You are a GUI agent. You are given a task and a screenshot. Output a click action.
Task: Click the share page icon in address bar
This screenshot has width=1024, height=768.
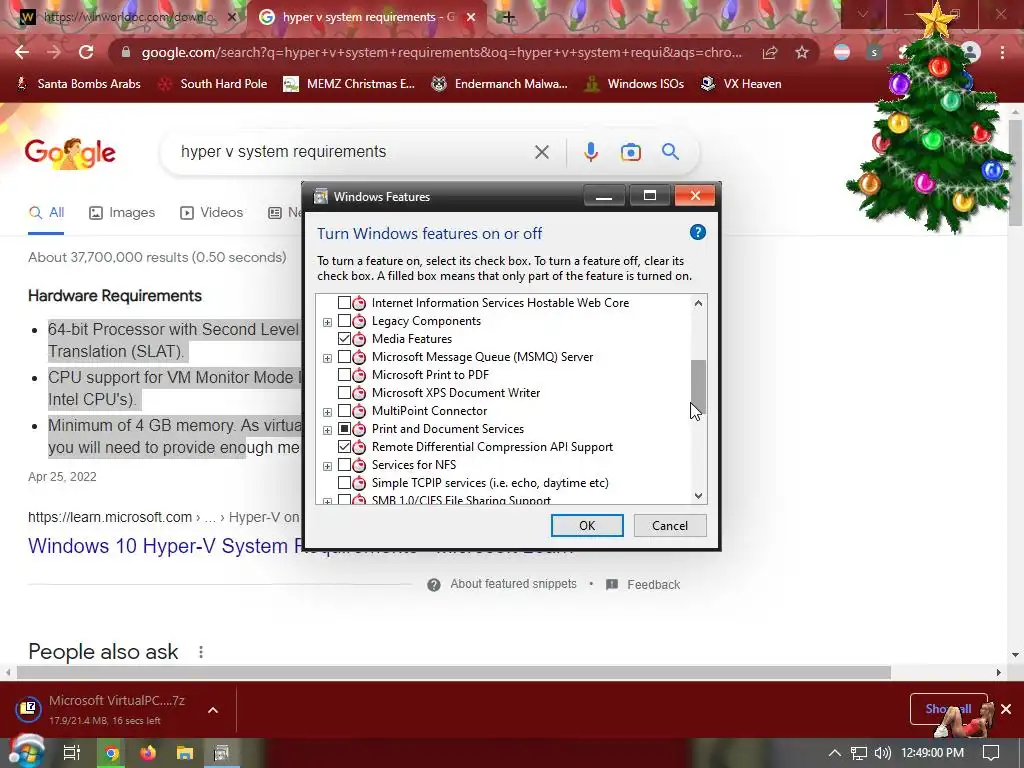pyautogui.click(x=770, y=53)
